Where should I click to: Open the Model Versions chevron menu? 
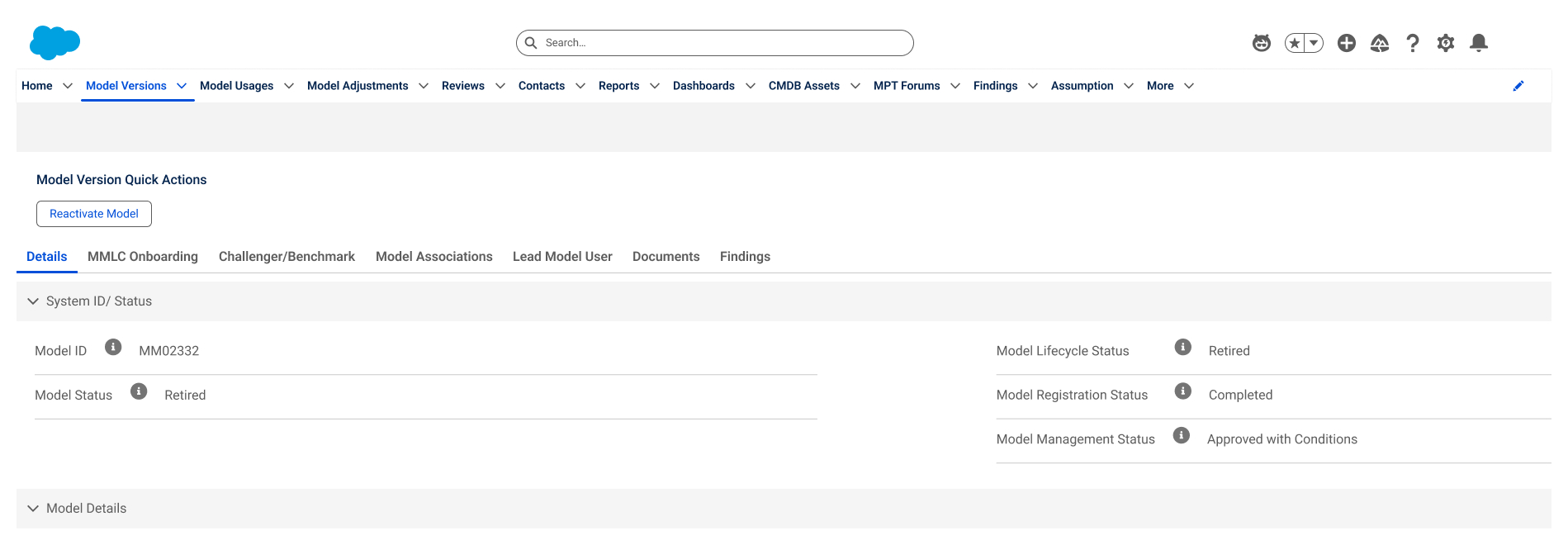(x=182, y=86)
